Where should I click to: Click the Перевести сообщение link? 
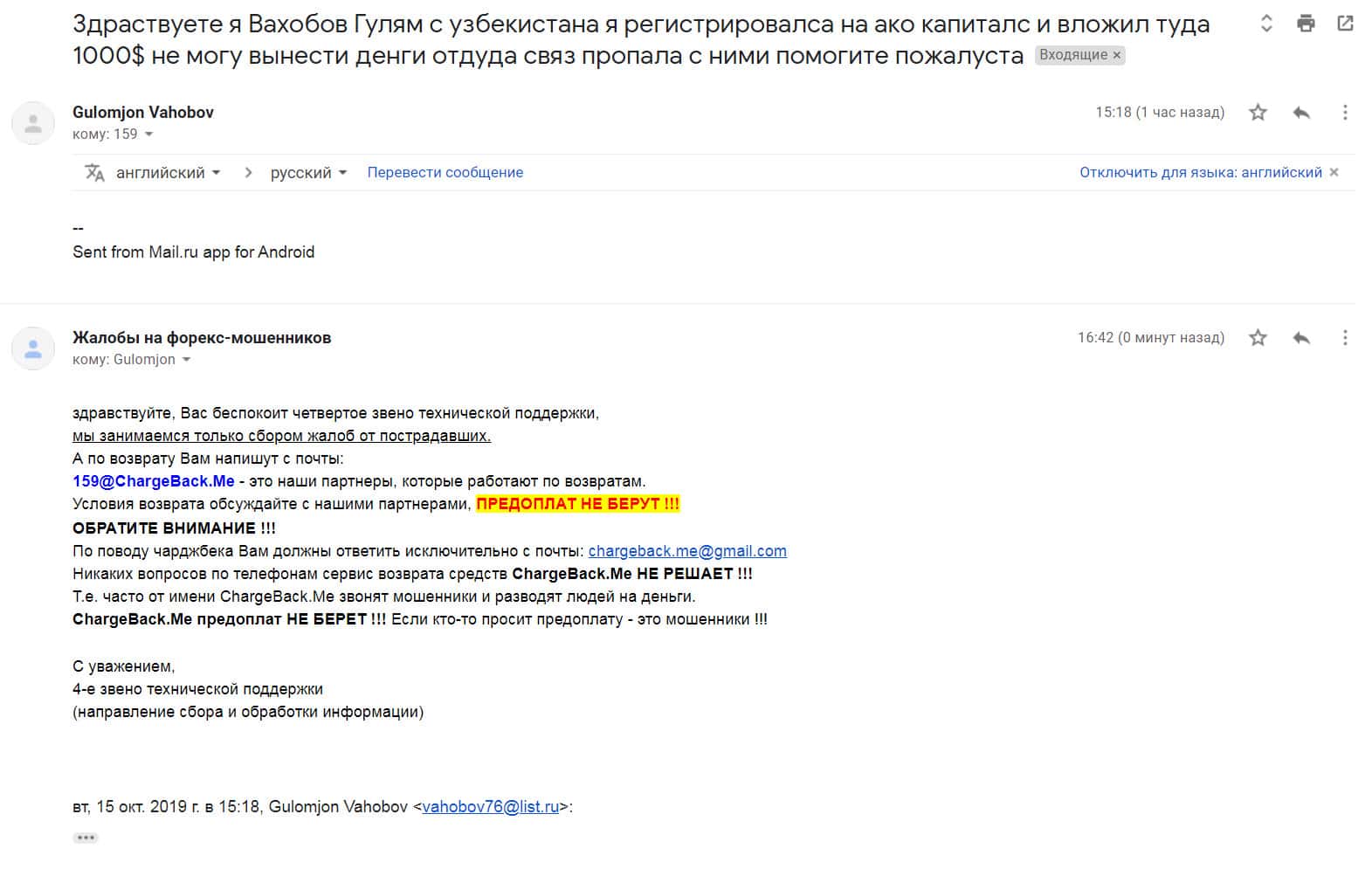point(445,173)
